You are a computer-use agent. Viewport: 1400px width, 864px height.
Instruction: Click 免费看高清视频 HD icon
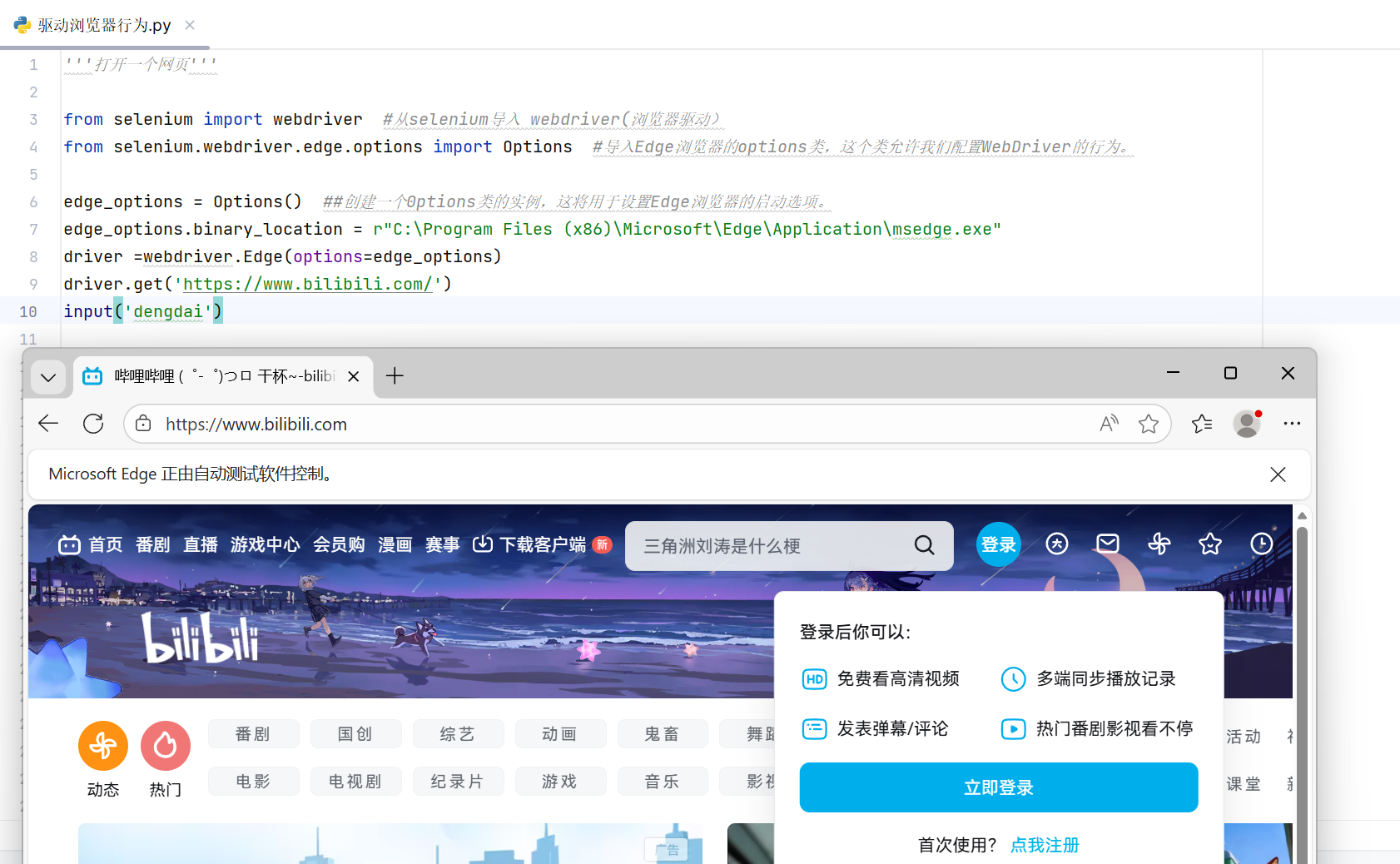point(815,679)
